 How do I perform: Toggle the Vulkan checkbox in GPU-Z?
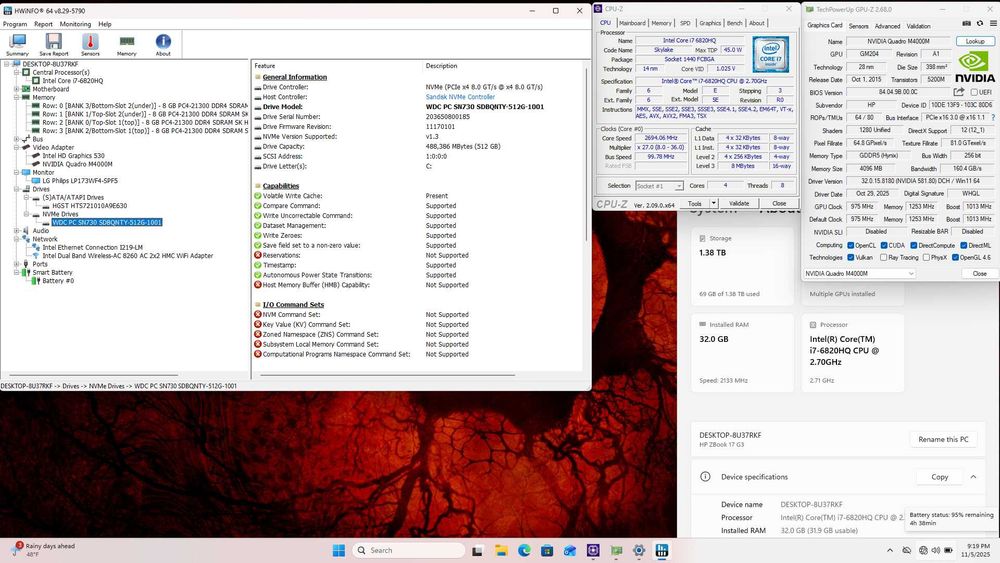pos(850,258)
